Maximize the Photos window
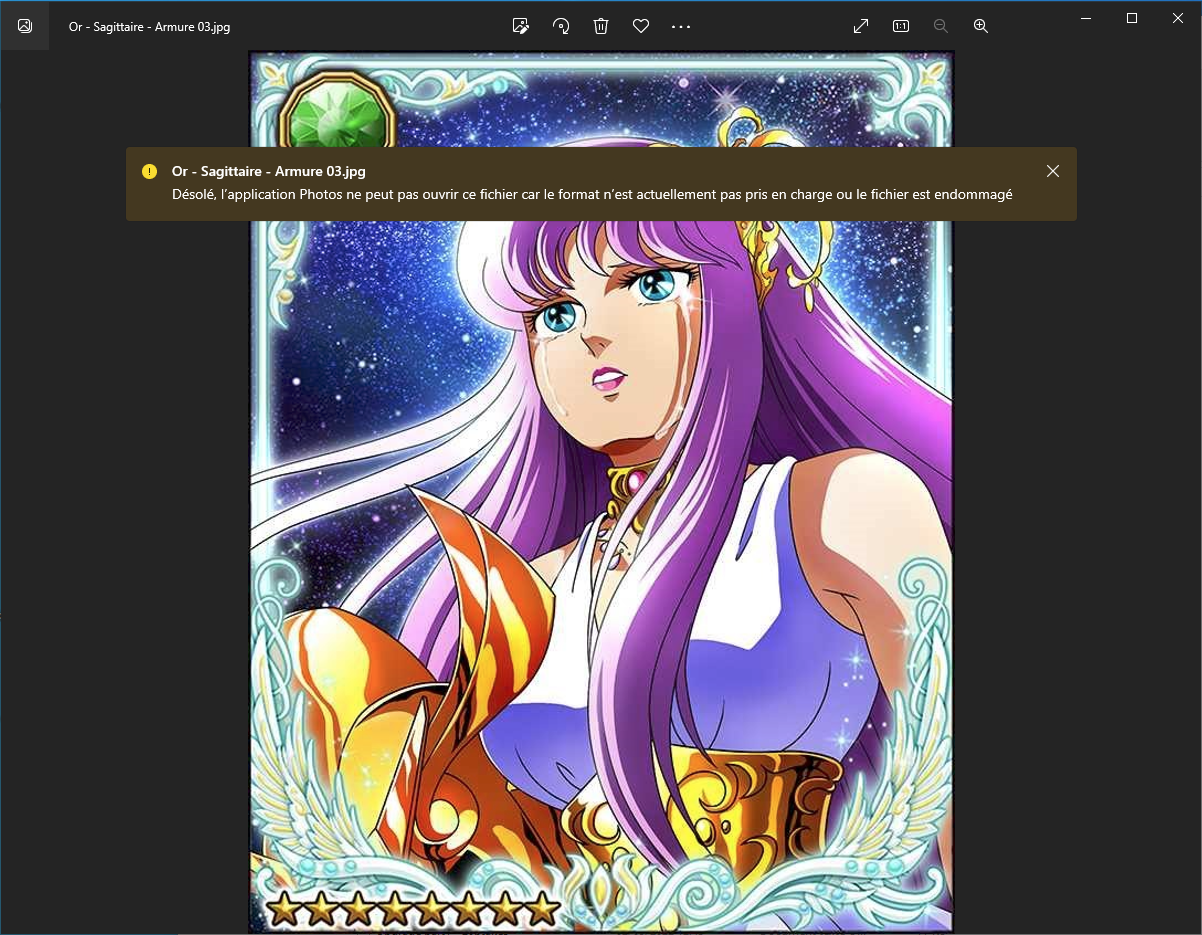 click(x=1132, y=17)
